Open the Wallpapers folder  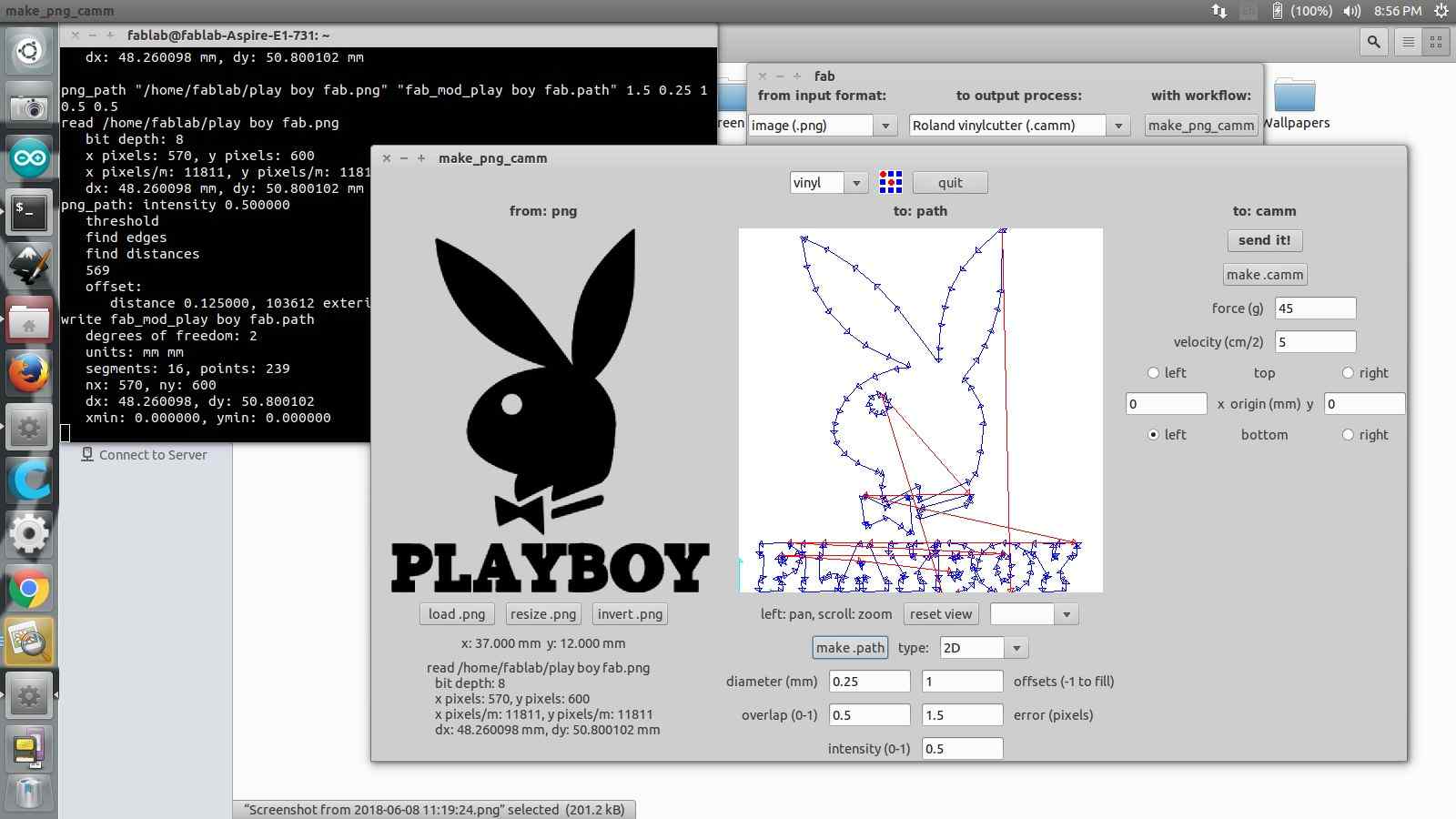[x=1295, y=104]
